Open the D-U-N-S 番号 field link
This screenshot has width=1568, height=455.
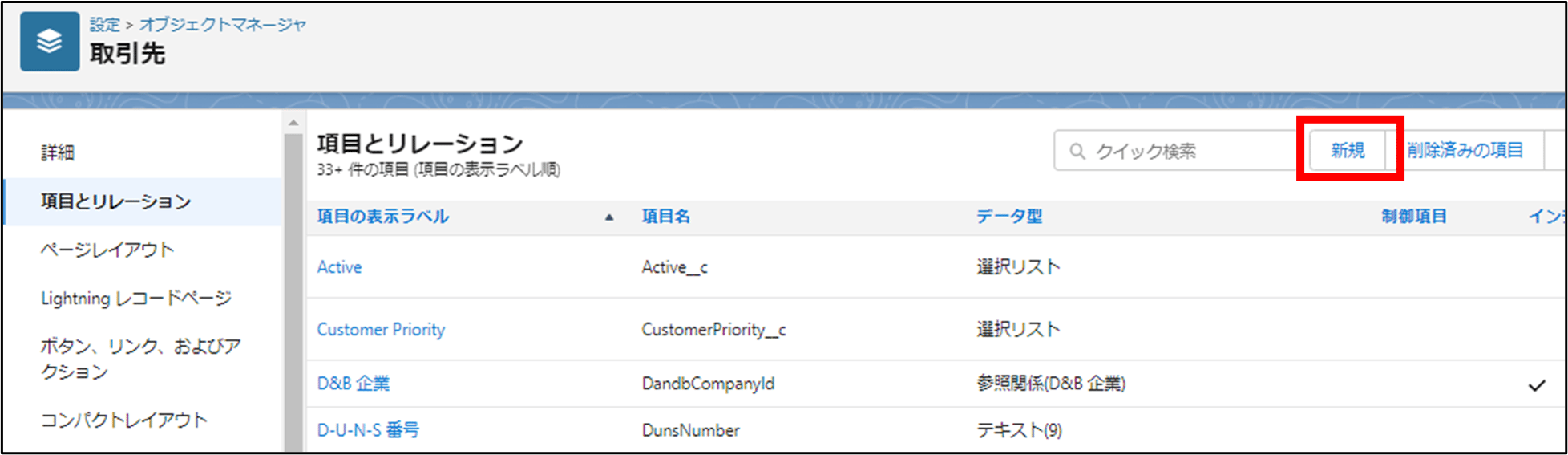[x=368, y=430]
